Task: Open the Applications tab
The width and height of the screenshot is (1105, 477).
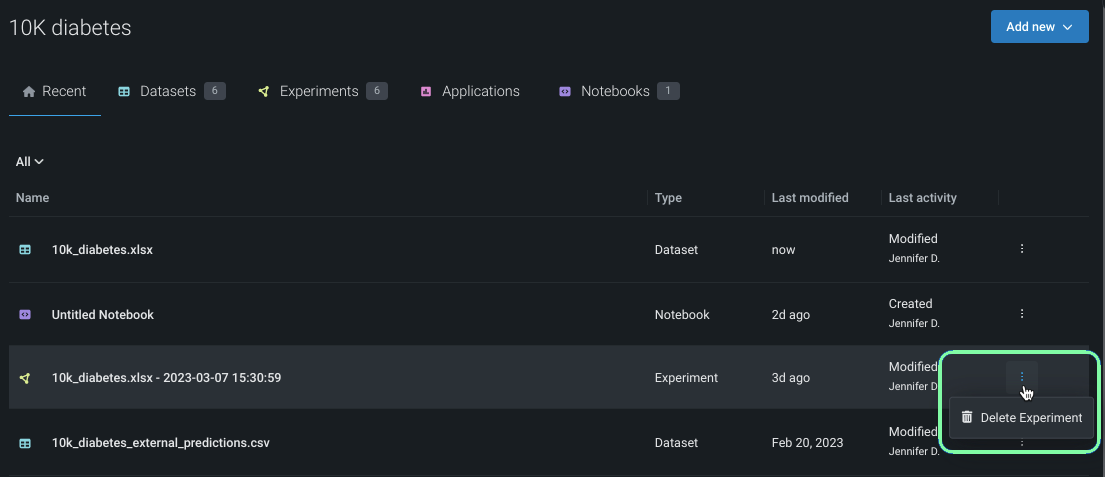Action: pyautogui.click(x=480, y=91)
